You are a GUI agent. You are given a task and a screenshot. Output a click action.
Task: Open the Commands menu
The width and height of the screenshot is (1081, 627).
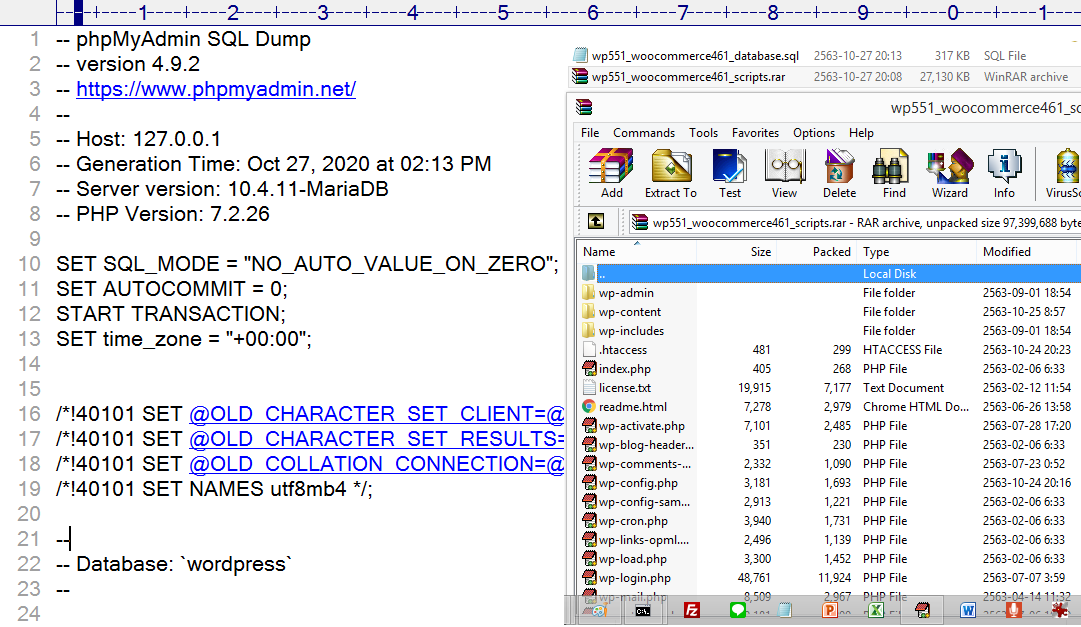(644, 133)
